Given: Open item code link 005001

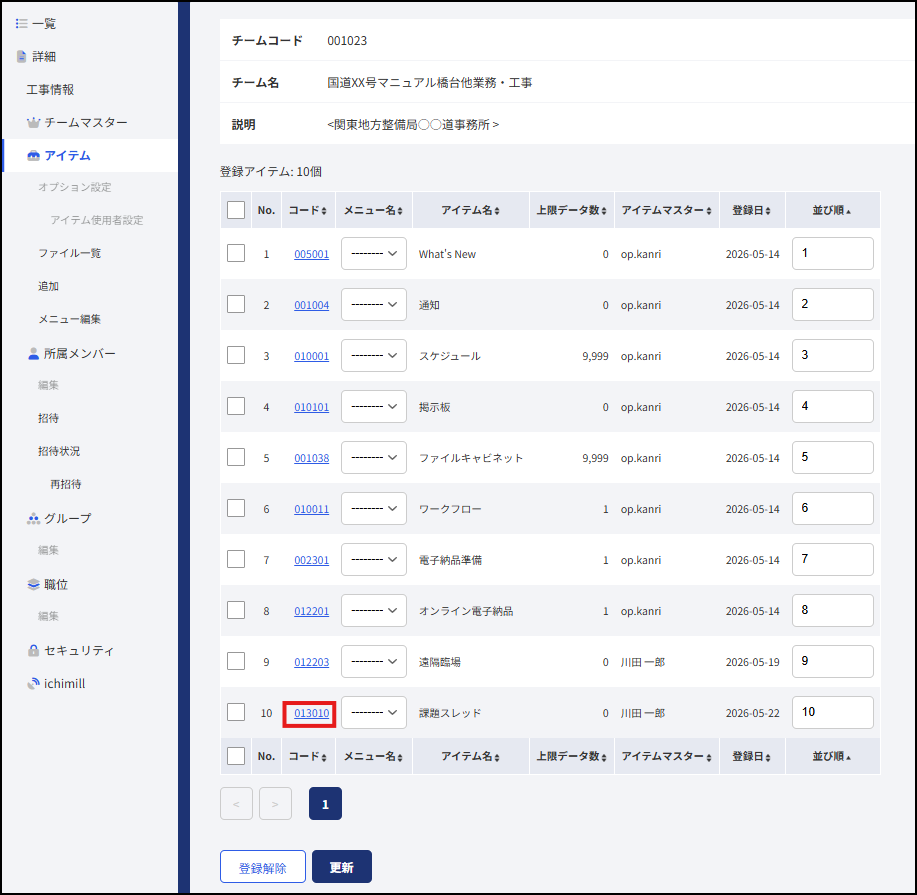Looking at the screenshot, I should coord(311,254).
